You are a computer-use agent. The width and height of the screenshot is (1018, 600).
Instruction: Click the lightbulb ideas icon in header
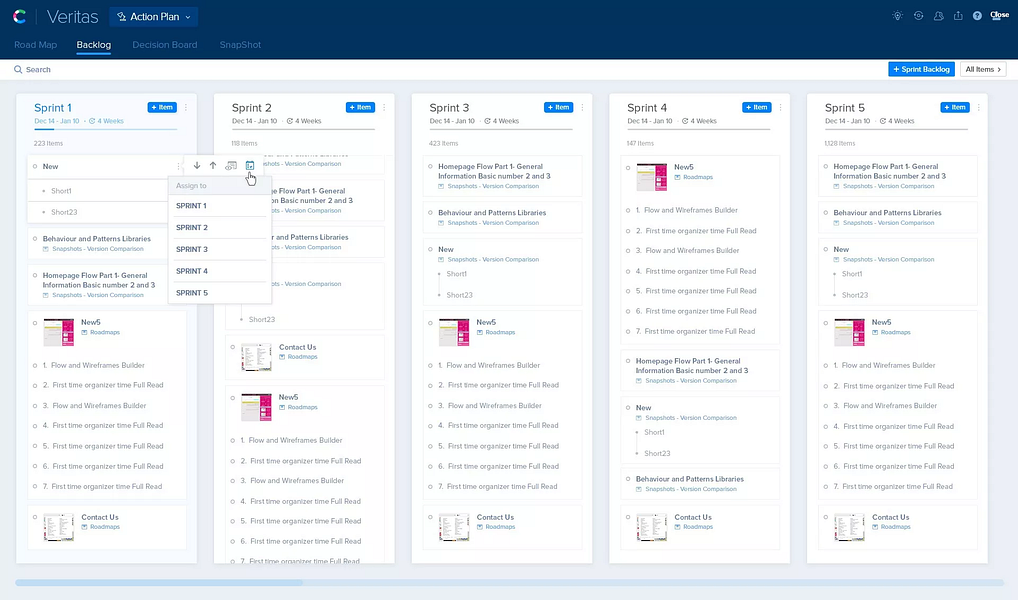coord(898,16)
